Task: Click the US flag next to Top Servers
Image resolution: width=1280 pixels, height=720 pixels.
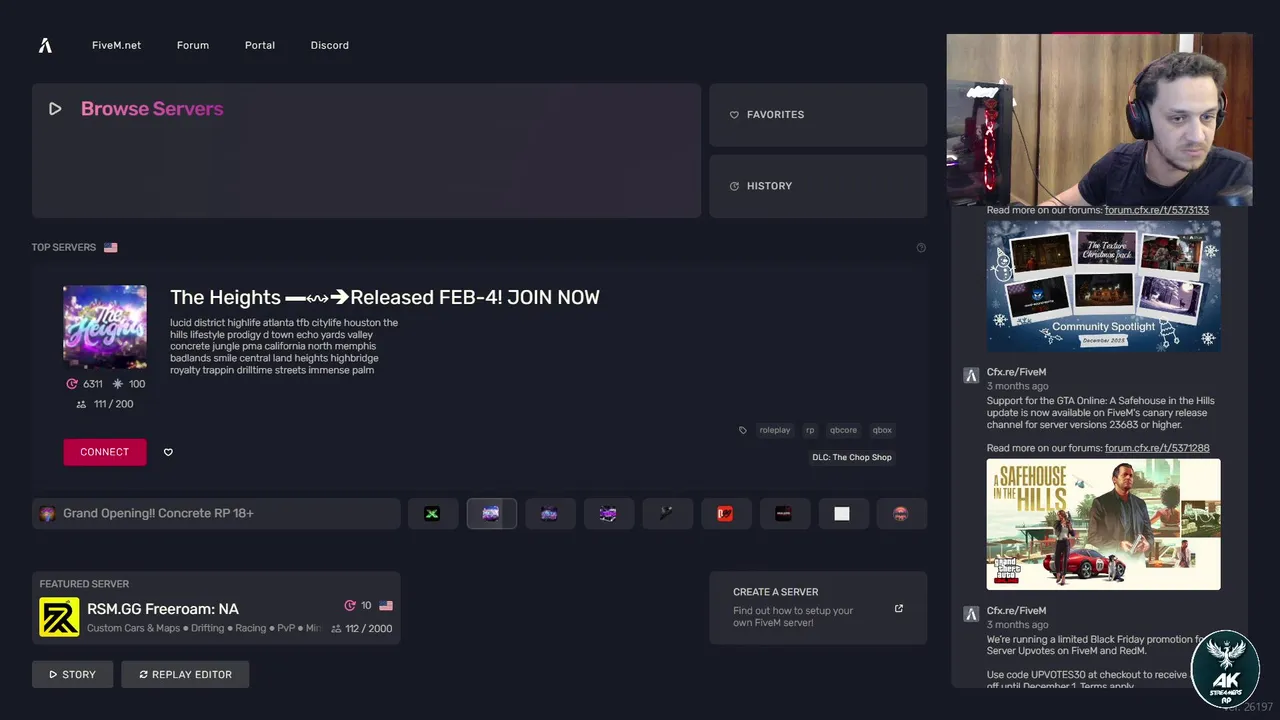Action: coord(110,247)
